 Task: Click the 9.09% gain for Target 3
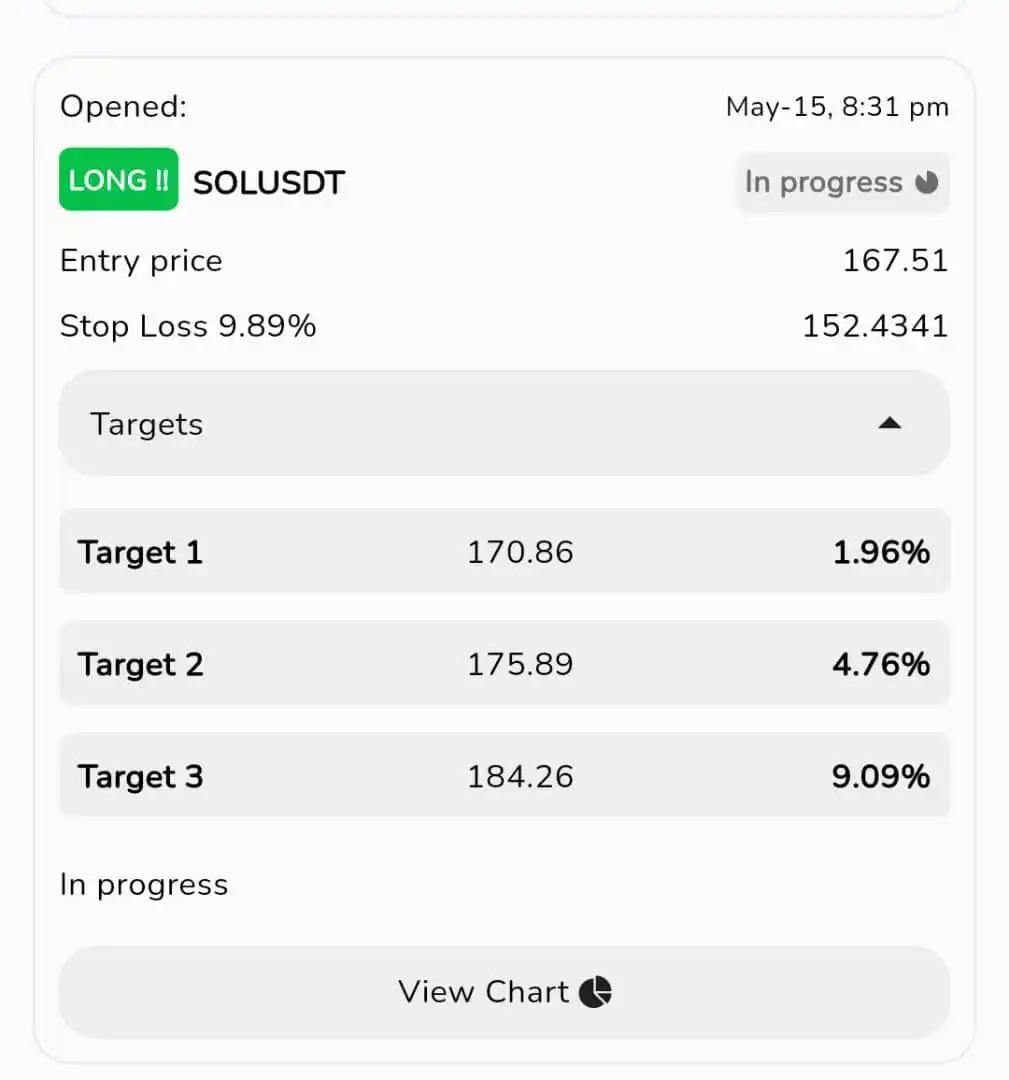coord(881,776)
